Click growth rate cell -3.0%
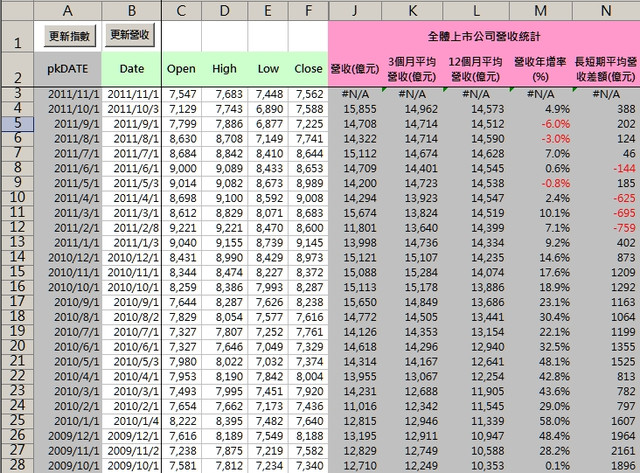Screen dimensions: 640x473 click(540, 139)
